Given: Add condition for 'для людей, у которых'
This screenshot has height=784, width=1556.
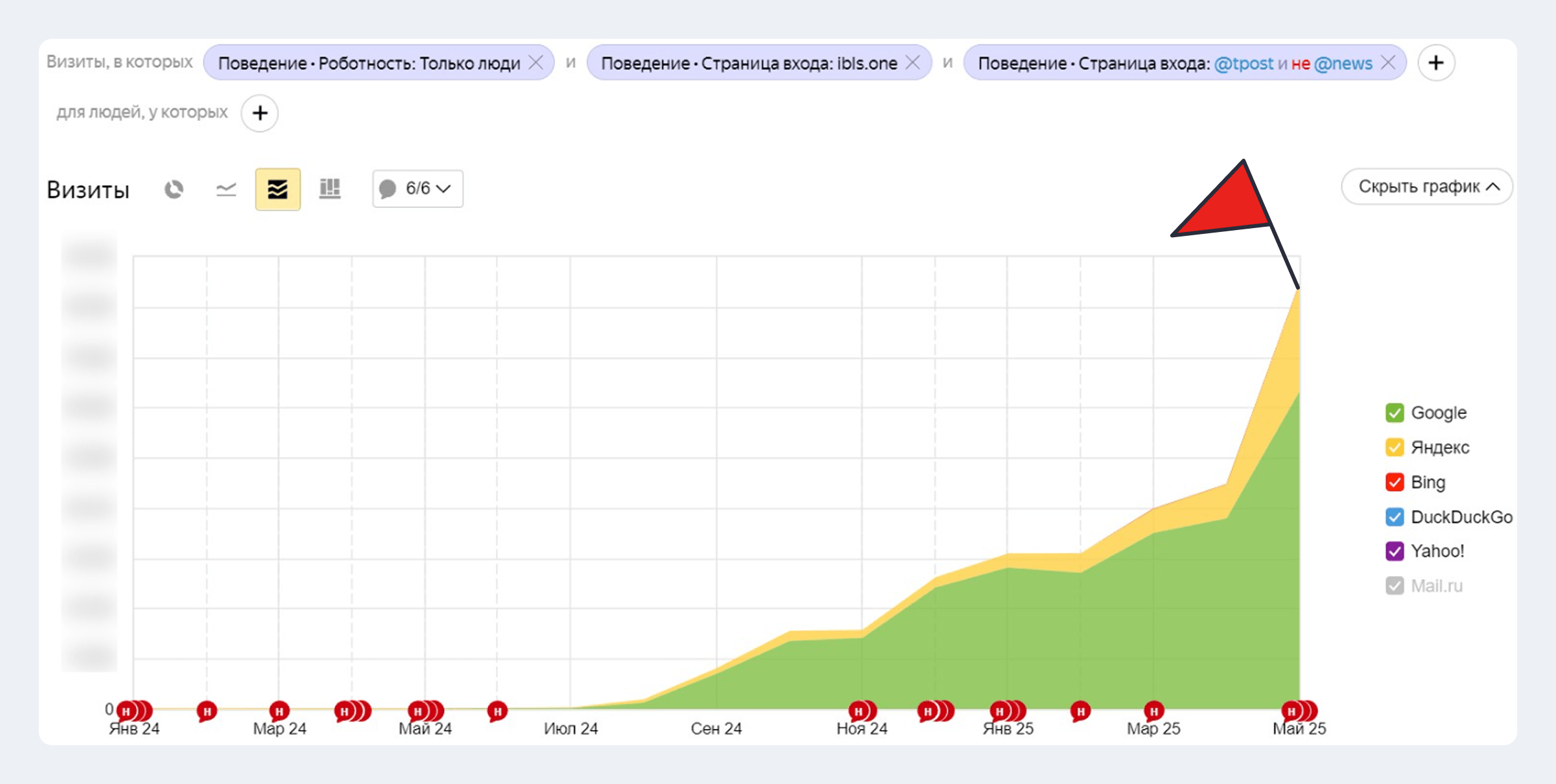Looking at the screenshot, I should tap(260, 113).
